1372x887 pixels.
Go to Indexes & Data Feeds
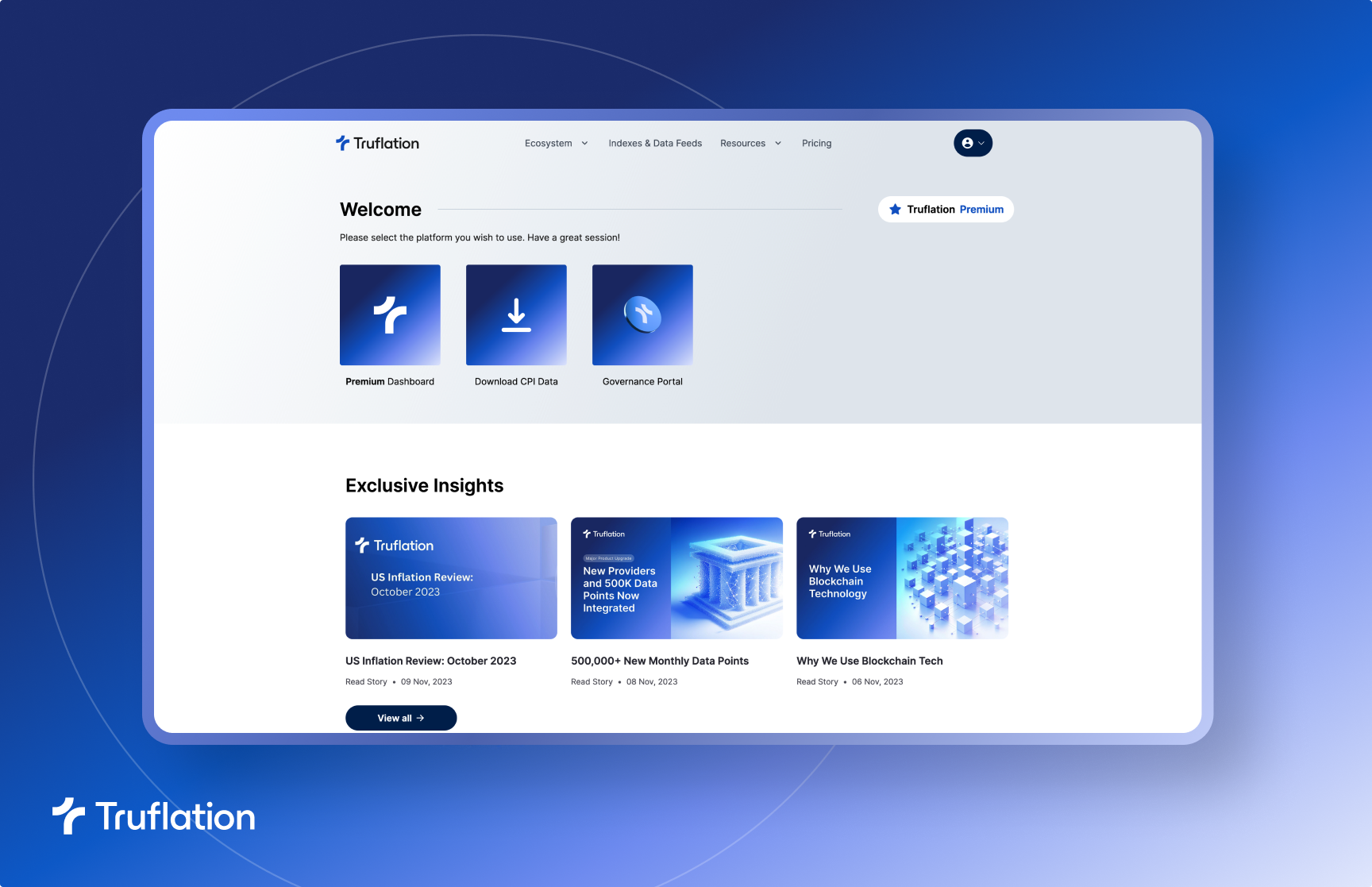pyautogui.click(x=655, y=144)
